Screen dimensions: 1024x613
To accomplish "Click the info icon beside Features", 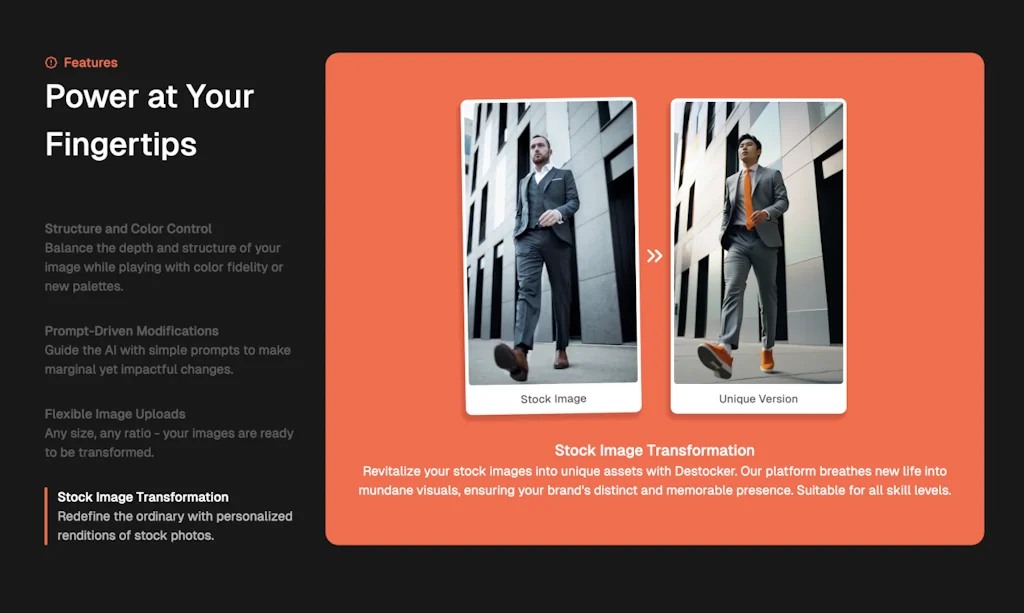I will 51,62.
